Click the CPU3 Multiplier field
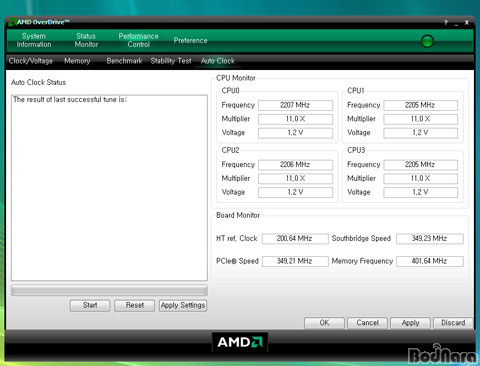Screen dimensions: 480x366 click(420, 179)
